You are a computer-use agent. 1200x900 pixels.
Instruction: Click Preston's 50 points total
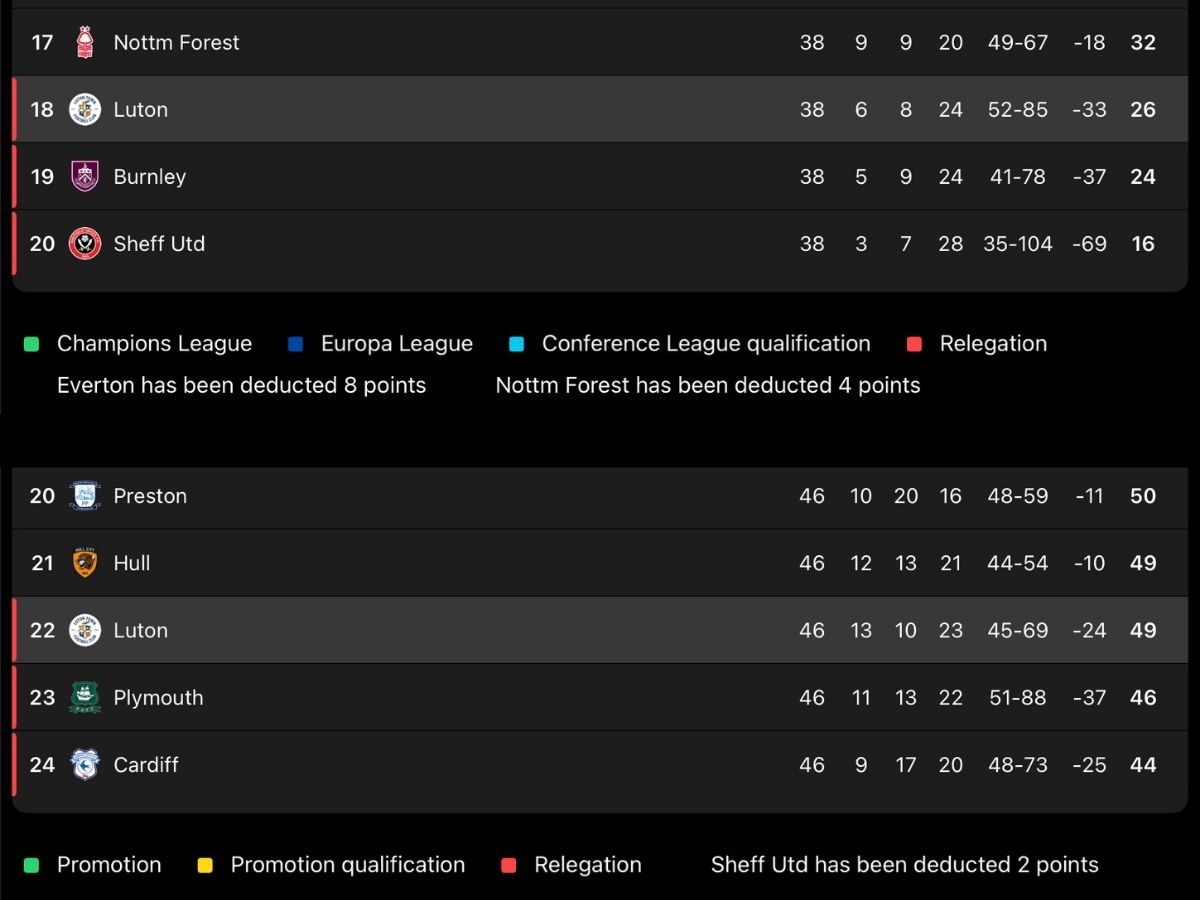tap(1143, 496)
